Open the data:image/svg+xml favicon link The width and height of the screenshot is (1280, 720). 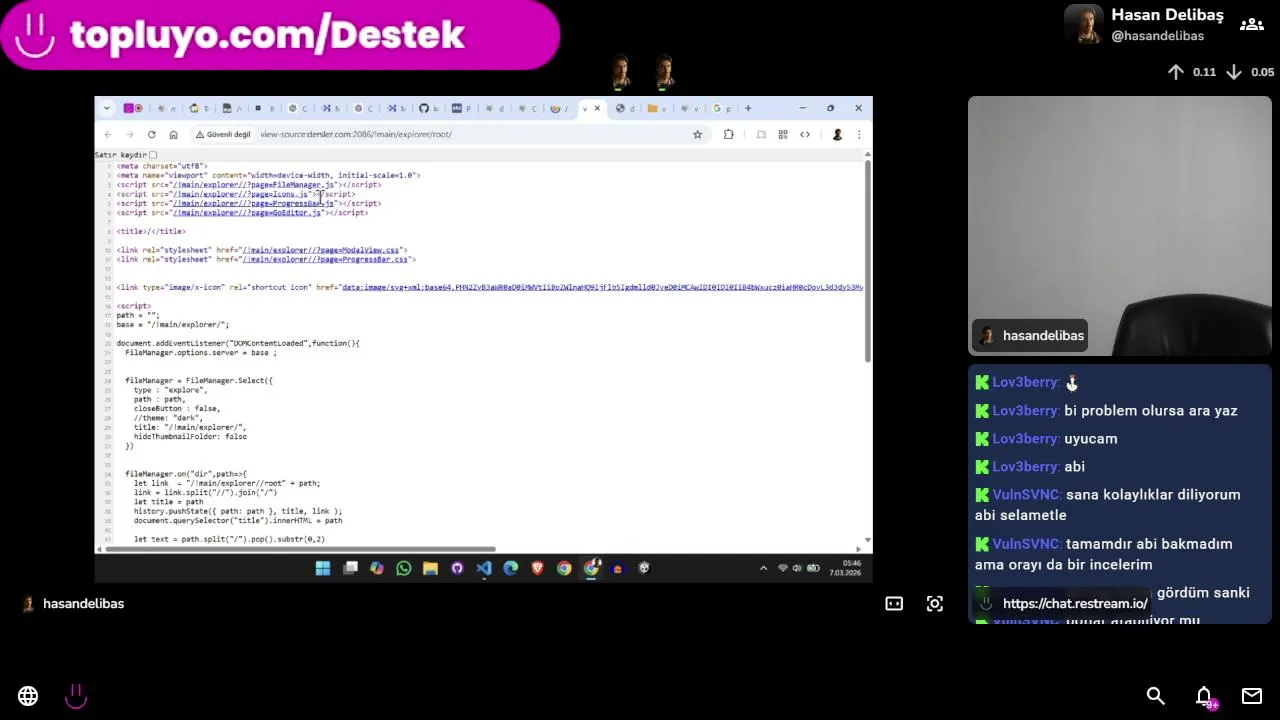602,287
